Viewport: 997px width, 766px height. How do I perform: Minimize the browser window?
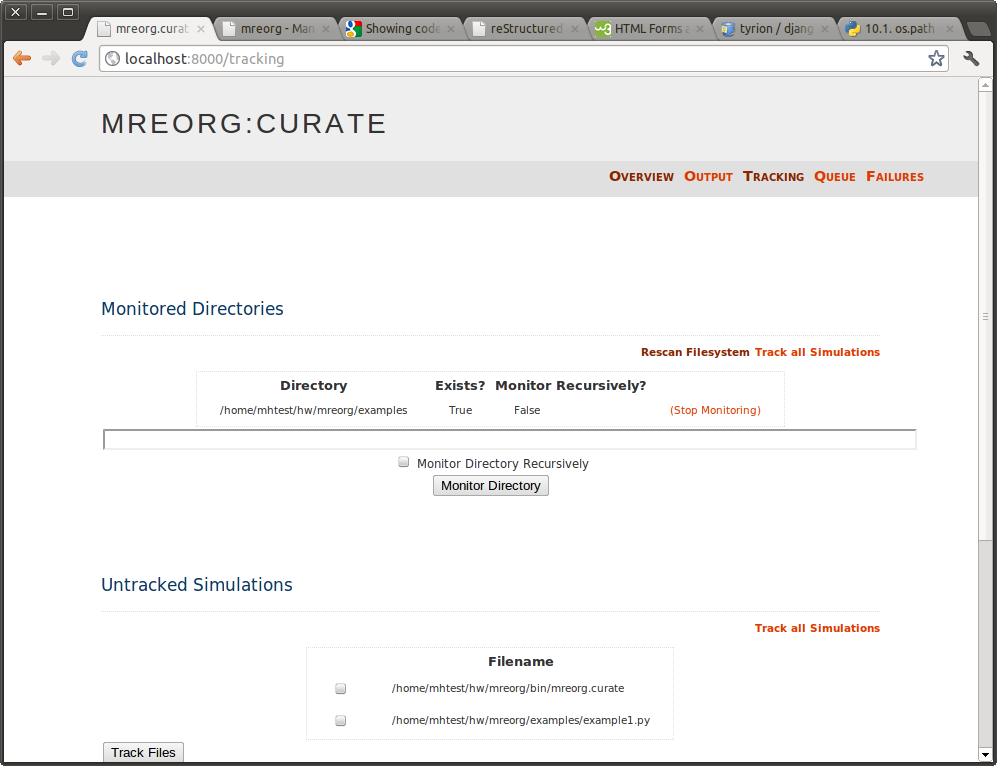pos(41,12)
